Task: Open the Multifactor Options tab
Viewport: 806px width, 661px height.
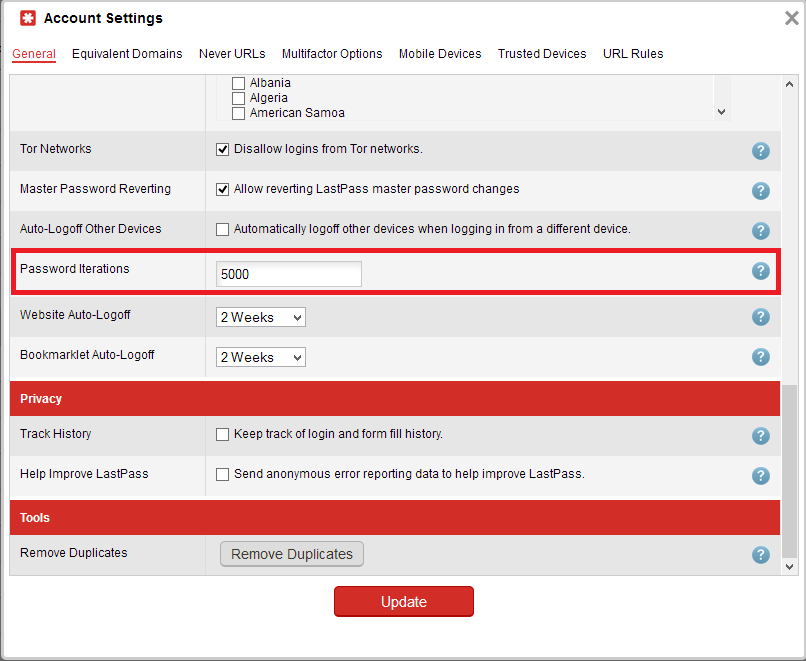Action: click(332, 54)
